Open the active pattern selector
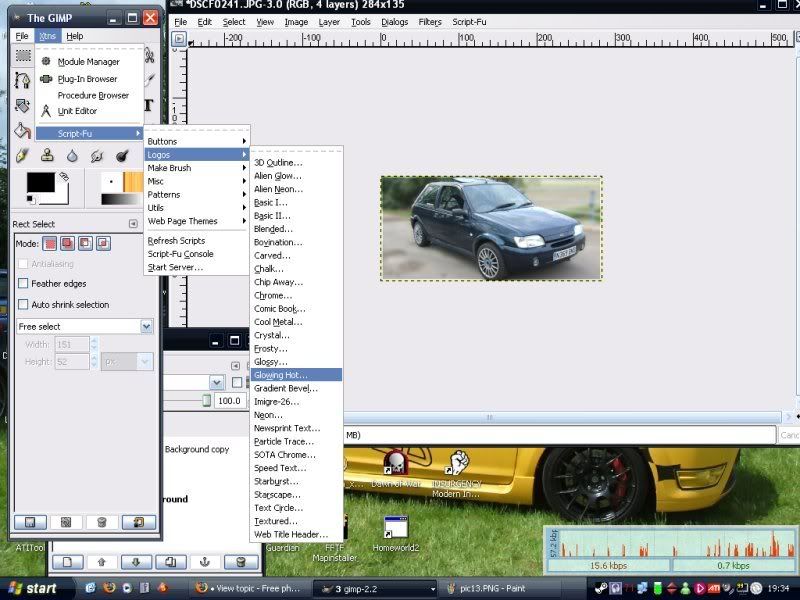 (x=133, y=182)
